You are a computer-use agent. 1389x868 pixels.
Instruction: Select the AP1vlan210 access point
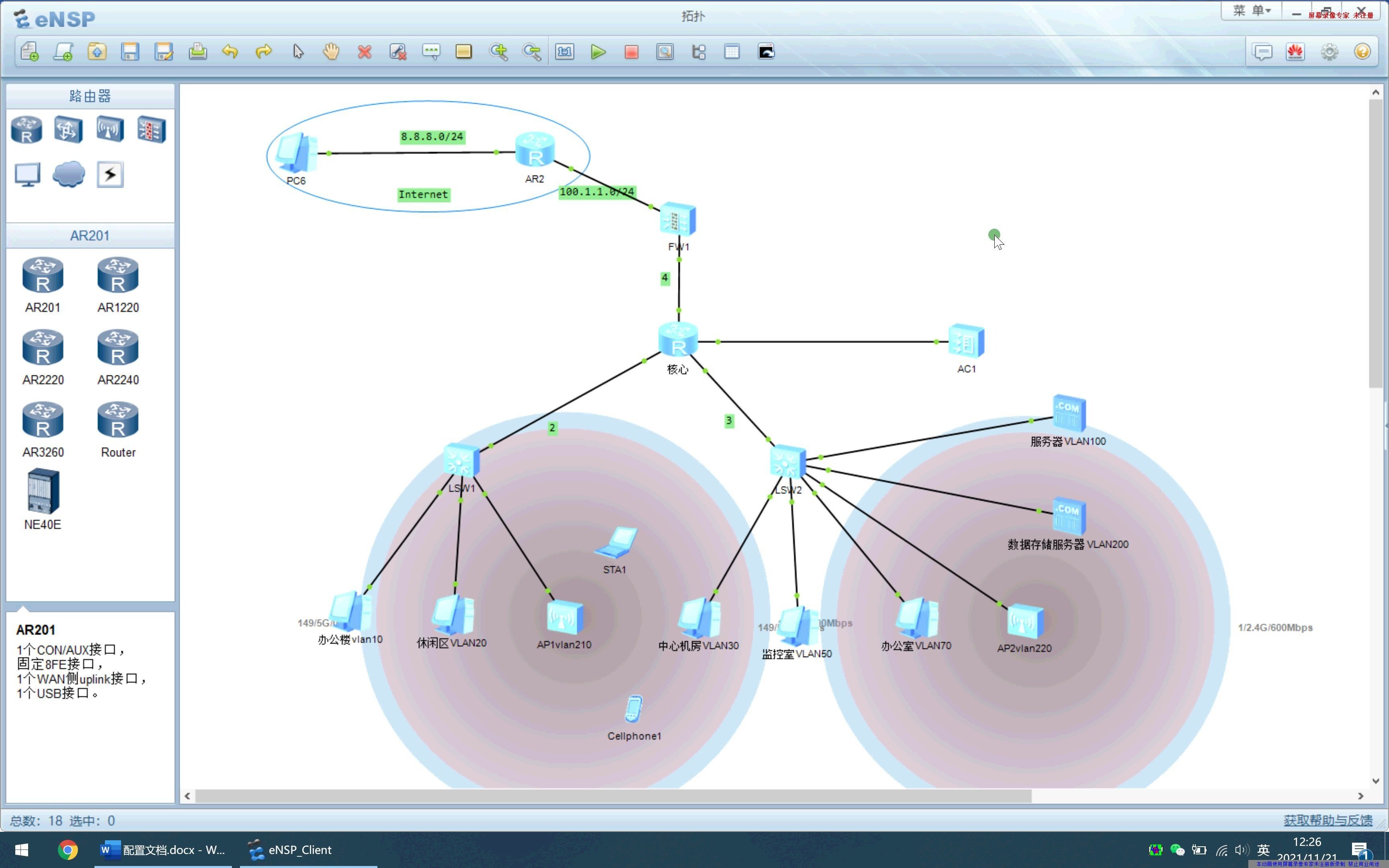coord(565,618)
